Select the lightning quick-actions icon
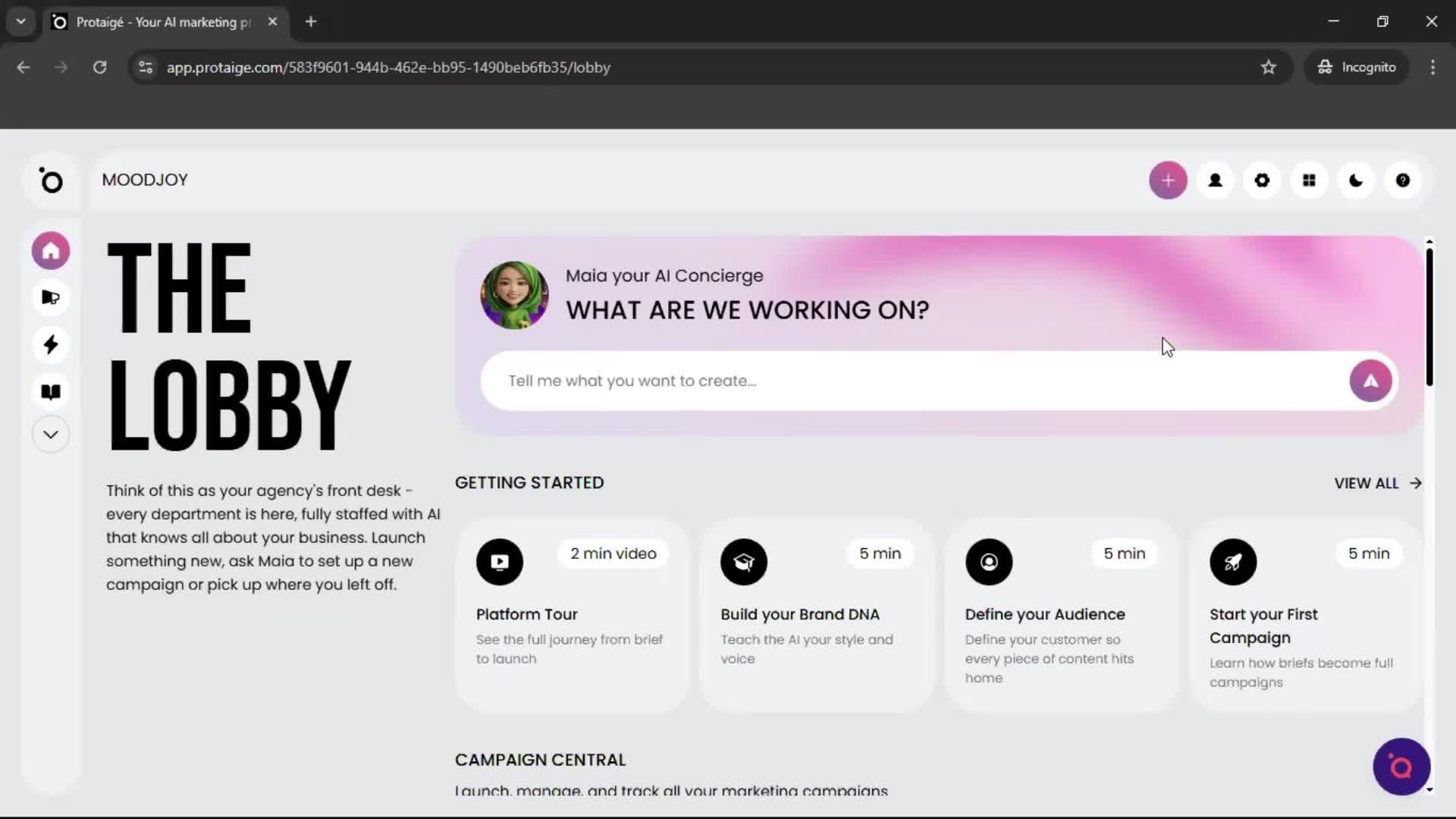The height and width of the screenshot is (819, 1456). click(50, 345)
